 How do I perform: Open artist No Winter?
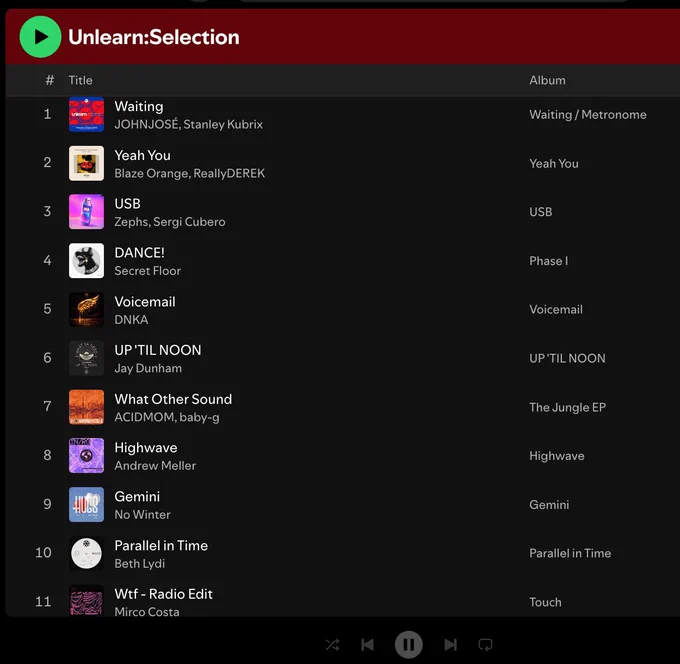pyautogui.click(x=142, y=515)
